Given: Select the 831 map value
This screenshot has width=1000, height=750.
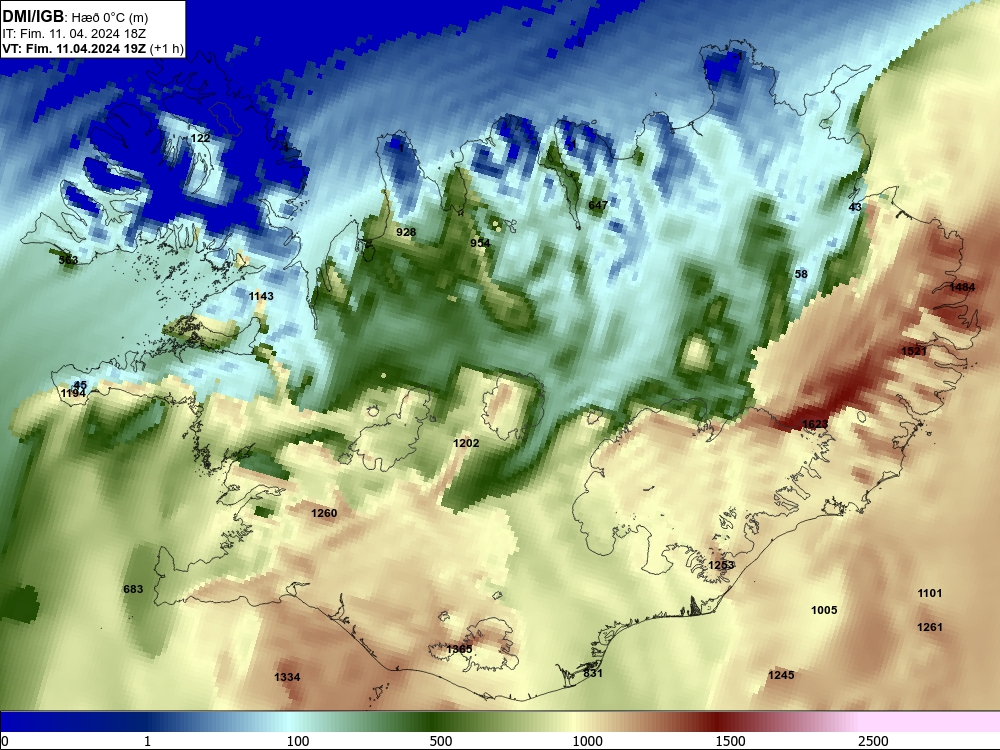Looking at the screenshot, I should tap(592, 673).
